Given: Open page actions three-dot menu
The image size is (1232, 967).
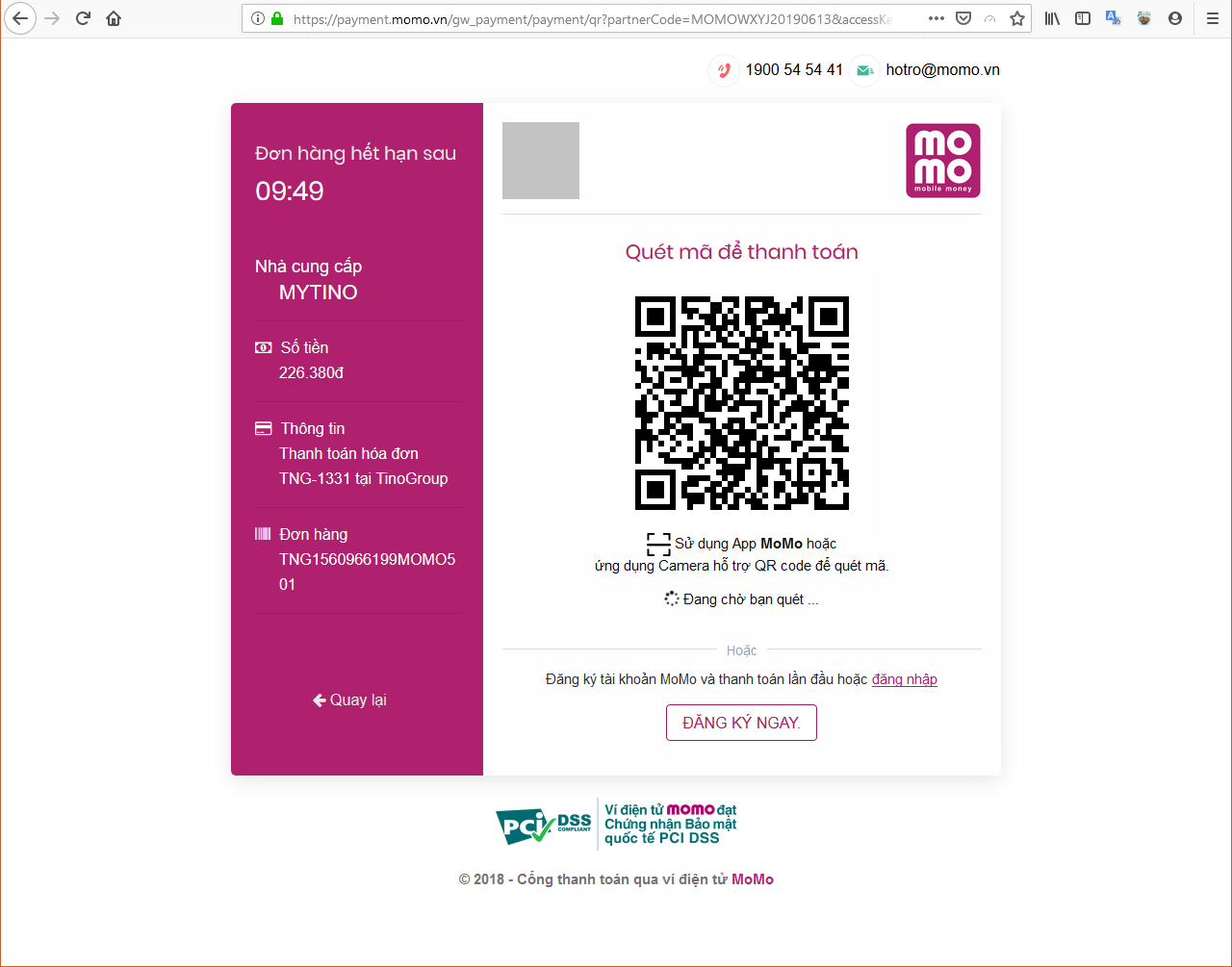Looking at the screenshot, I should (x=937, y=18).
